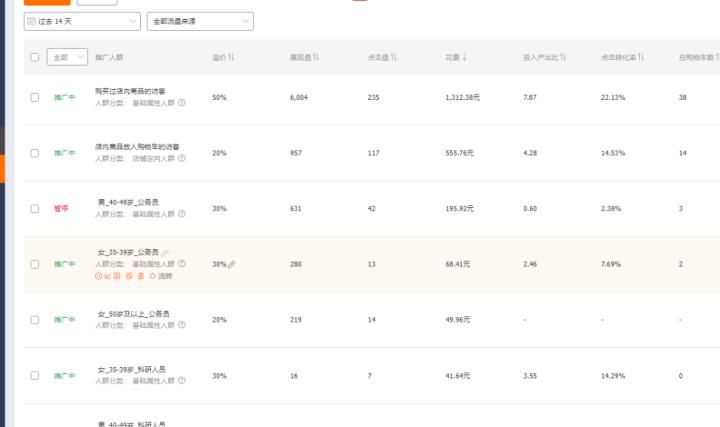Click the 41.64元 spend value

457,376
